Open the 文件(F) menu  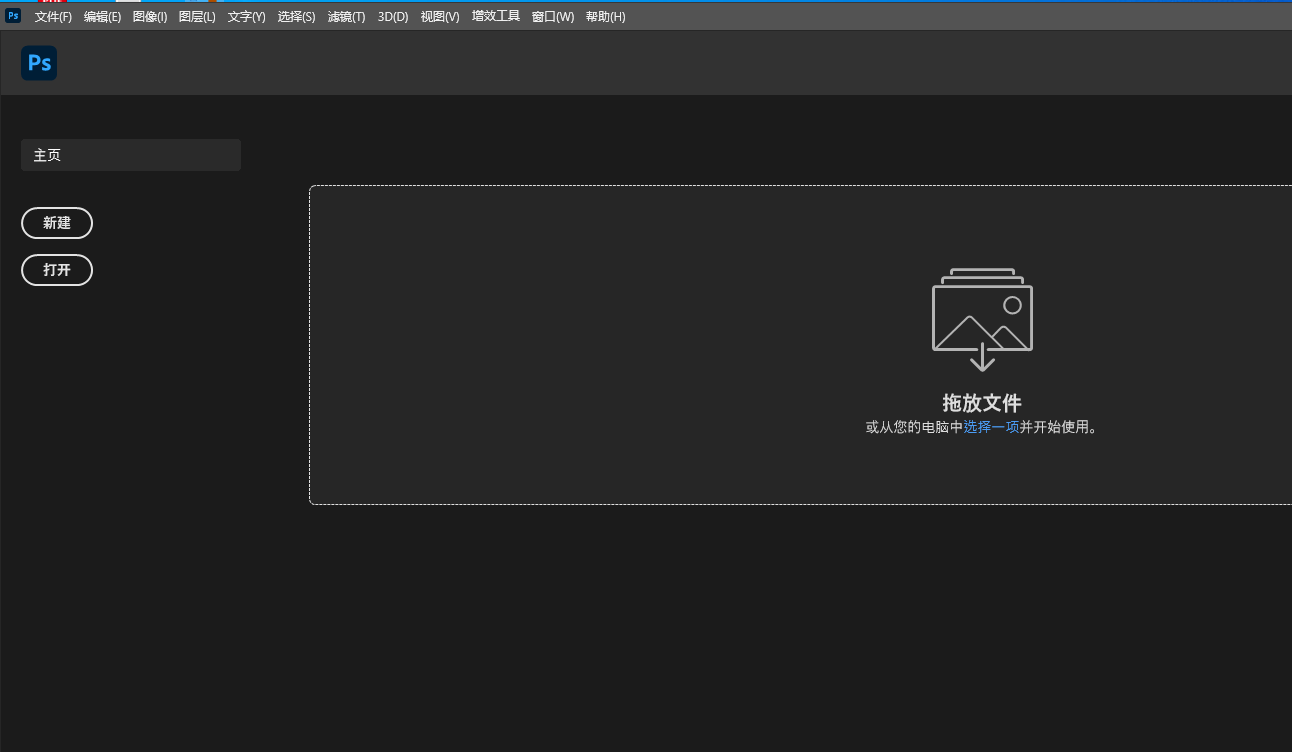(53, 17)
